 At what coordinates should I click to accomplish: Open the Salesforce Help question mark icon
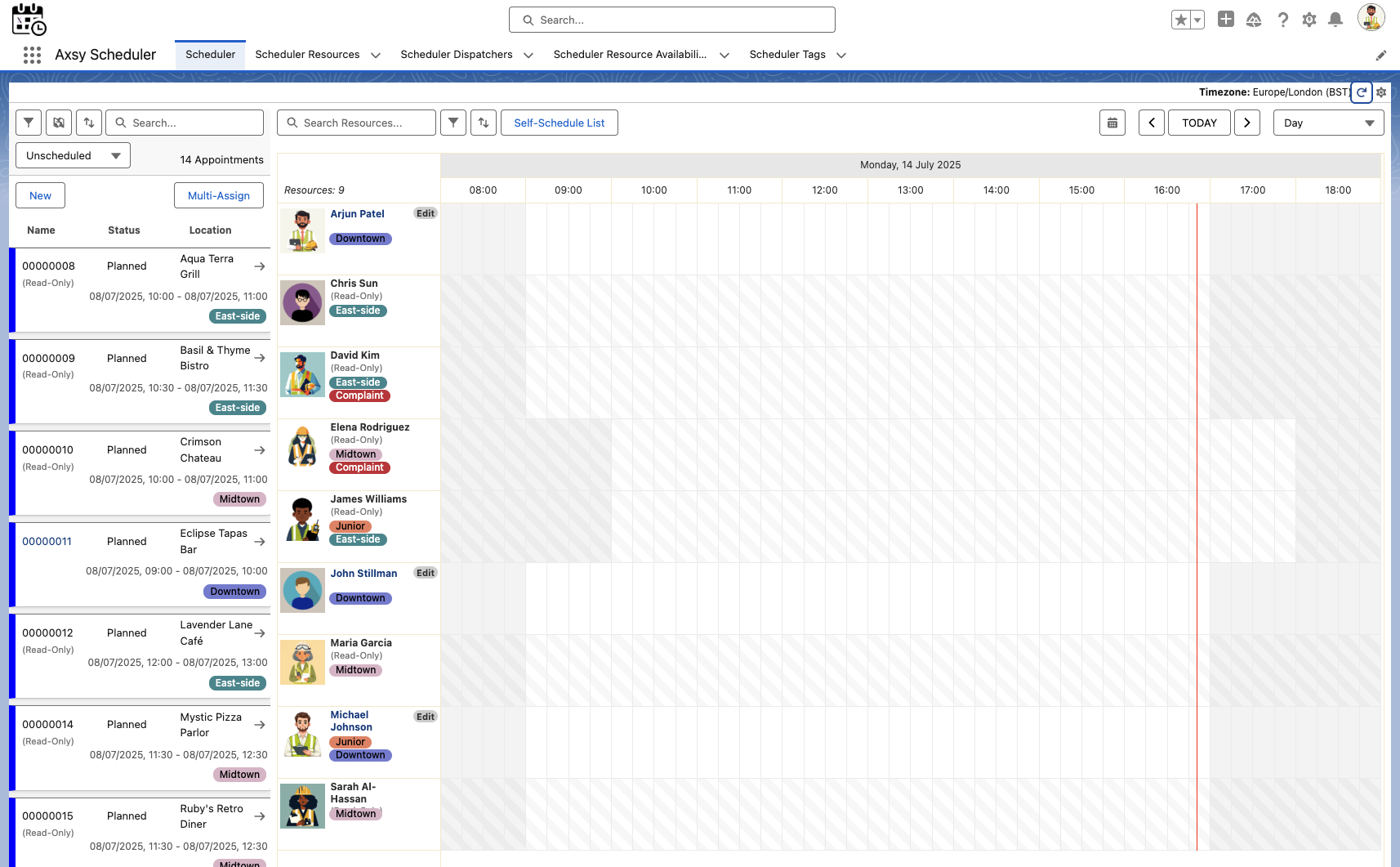(1282, 20)
